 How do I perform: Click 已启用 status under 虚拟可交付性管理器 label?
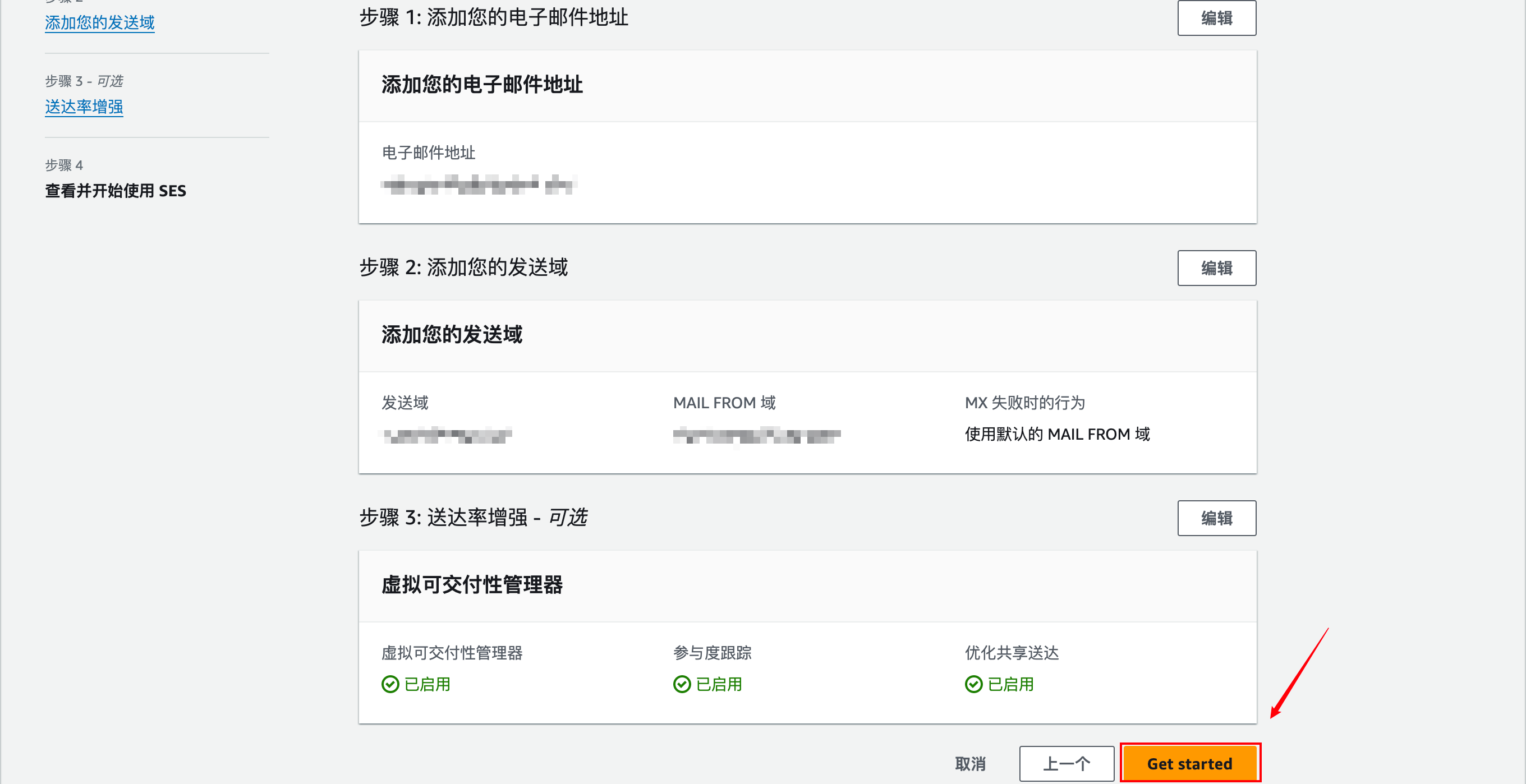427,684
